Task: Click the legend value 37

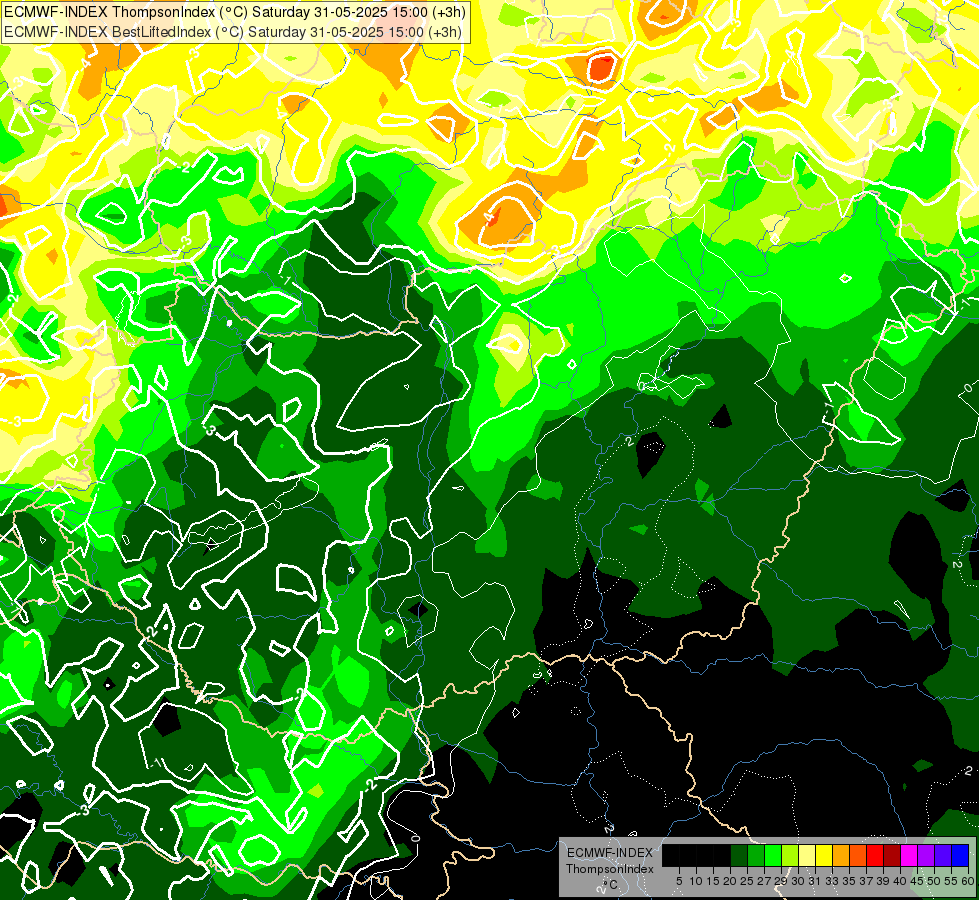Action: coord(866,881)
